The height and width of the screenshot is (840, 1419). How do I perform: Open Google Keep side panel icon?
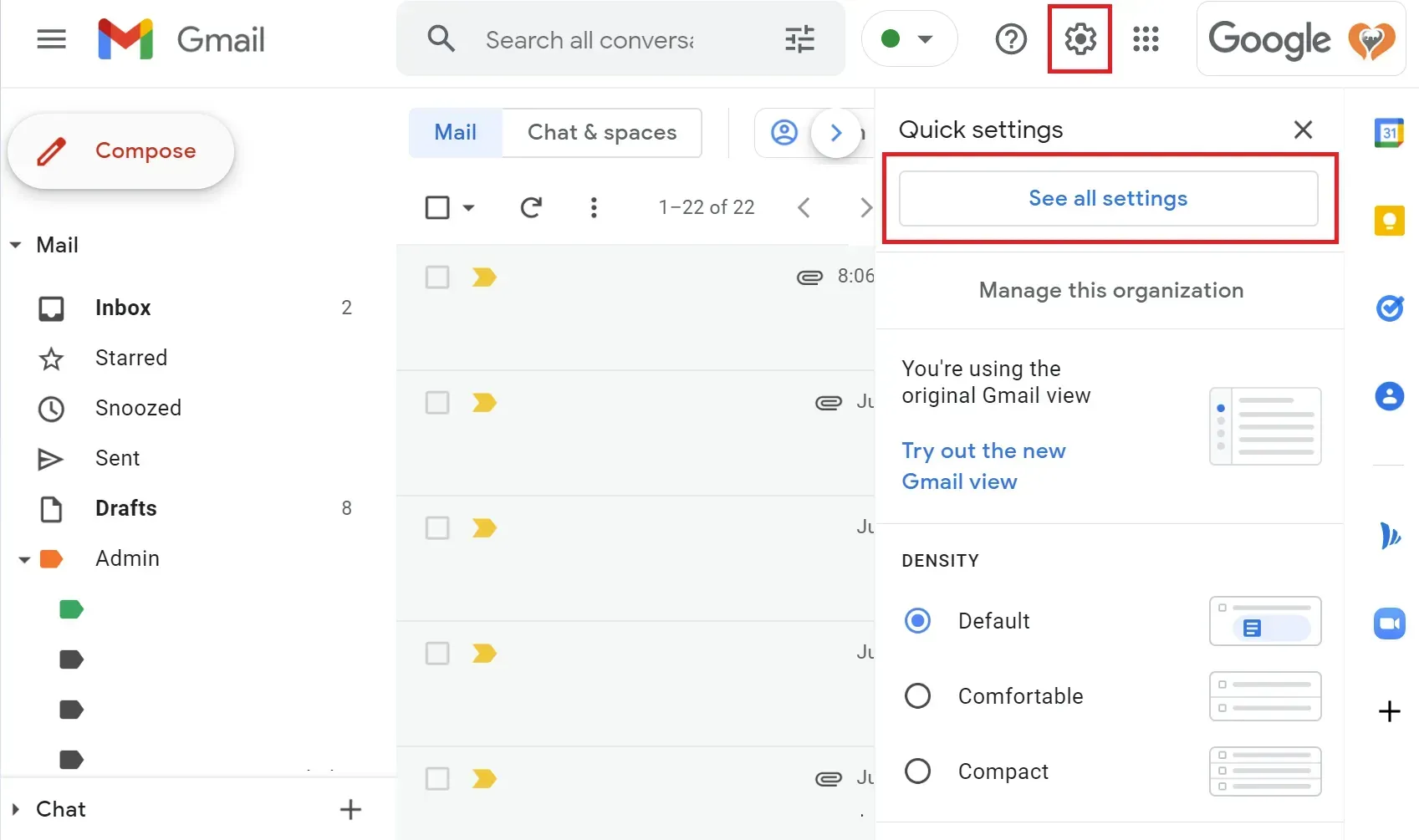pyautogui.click(x=1389, y=221)
